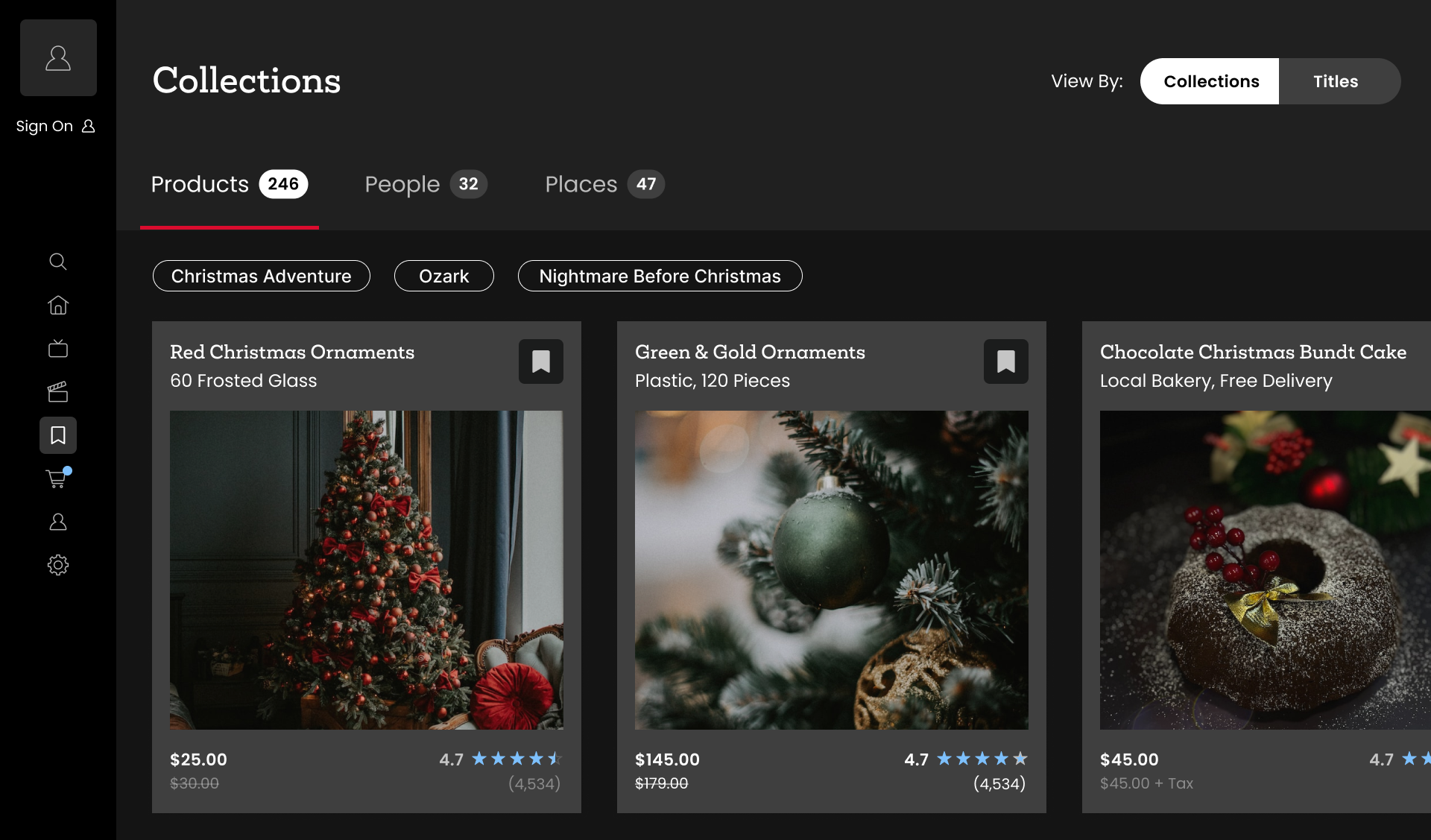Open the Places tab
The image size is (1431, 840).
coord(604,184)
